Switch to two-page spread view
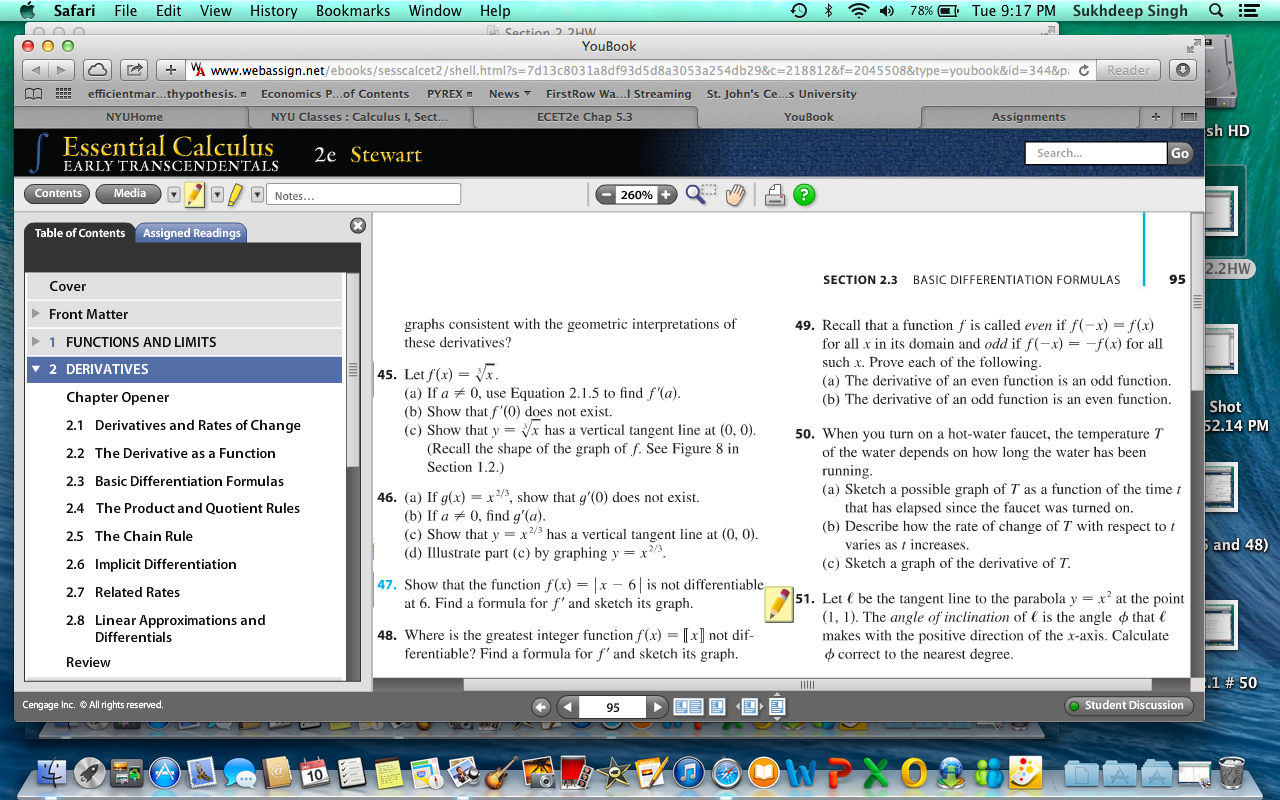The height and width of the screenshot is (800, 1280). pyautogui.click(x=689, y=707)
